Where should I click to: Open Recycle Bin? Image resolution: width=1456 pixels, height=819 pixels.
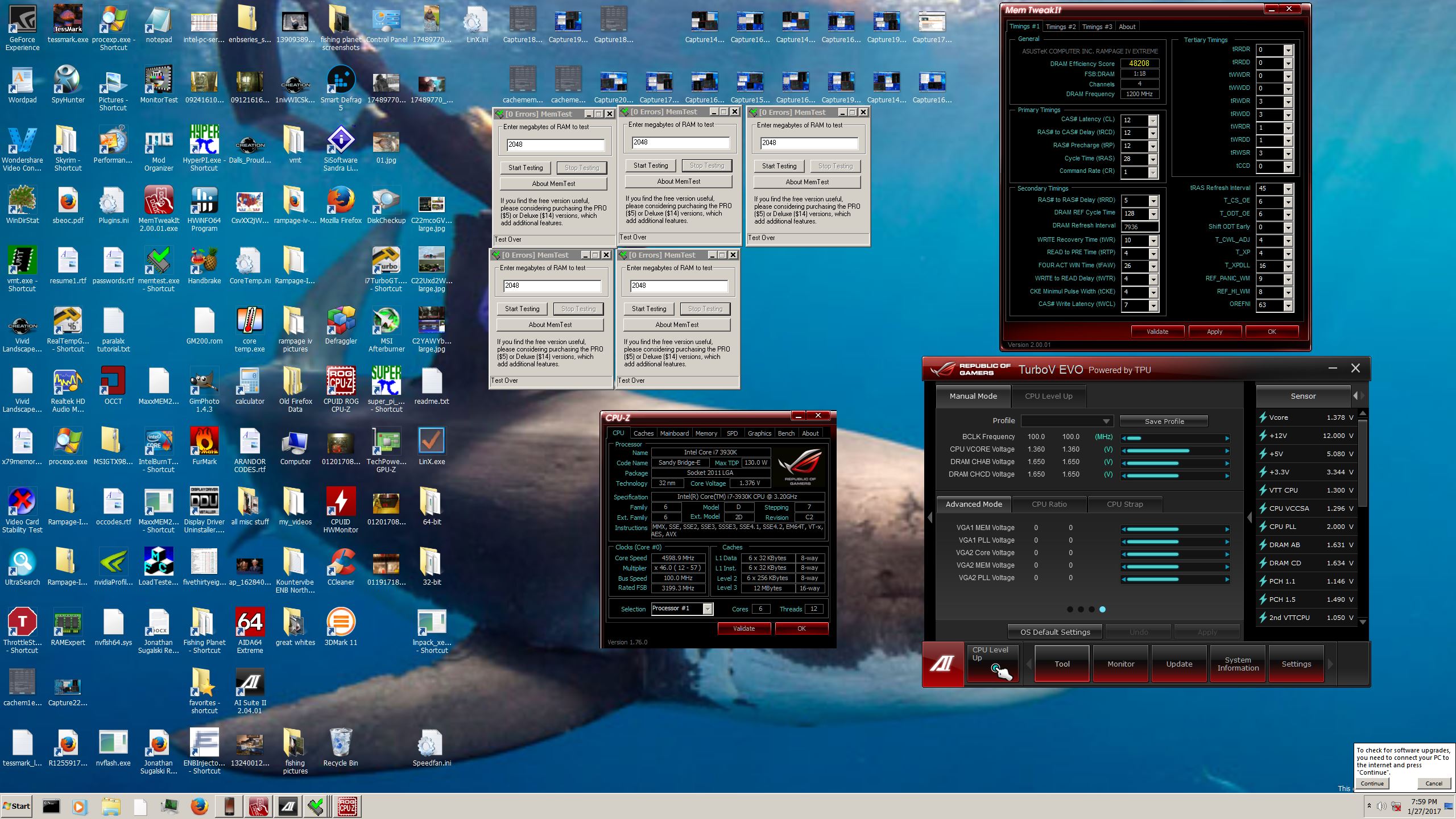point(341,747)
